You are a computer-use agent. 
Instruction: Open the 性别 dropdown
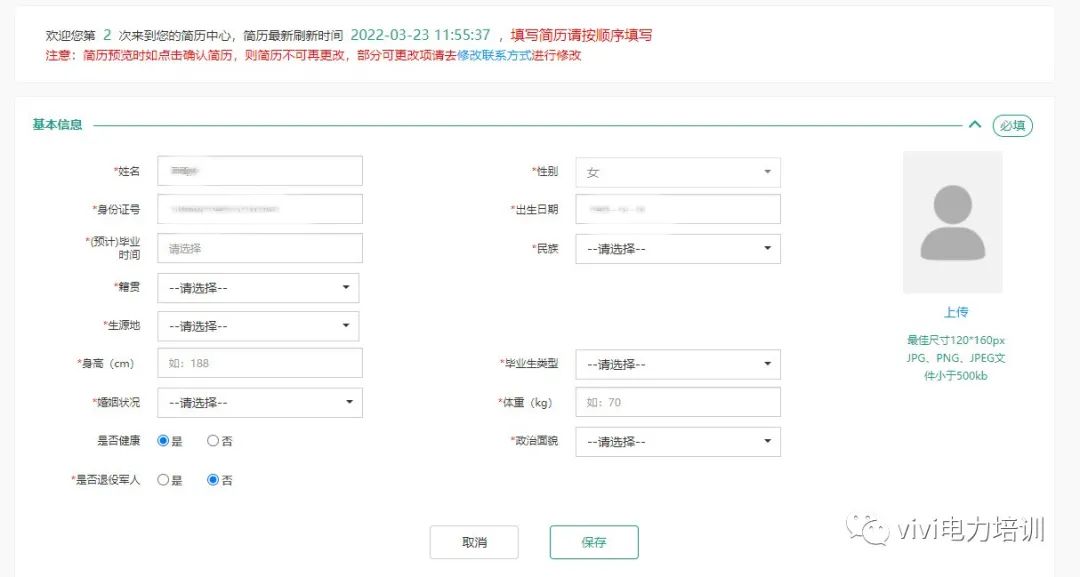coord(677,172)
